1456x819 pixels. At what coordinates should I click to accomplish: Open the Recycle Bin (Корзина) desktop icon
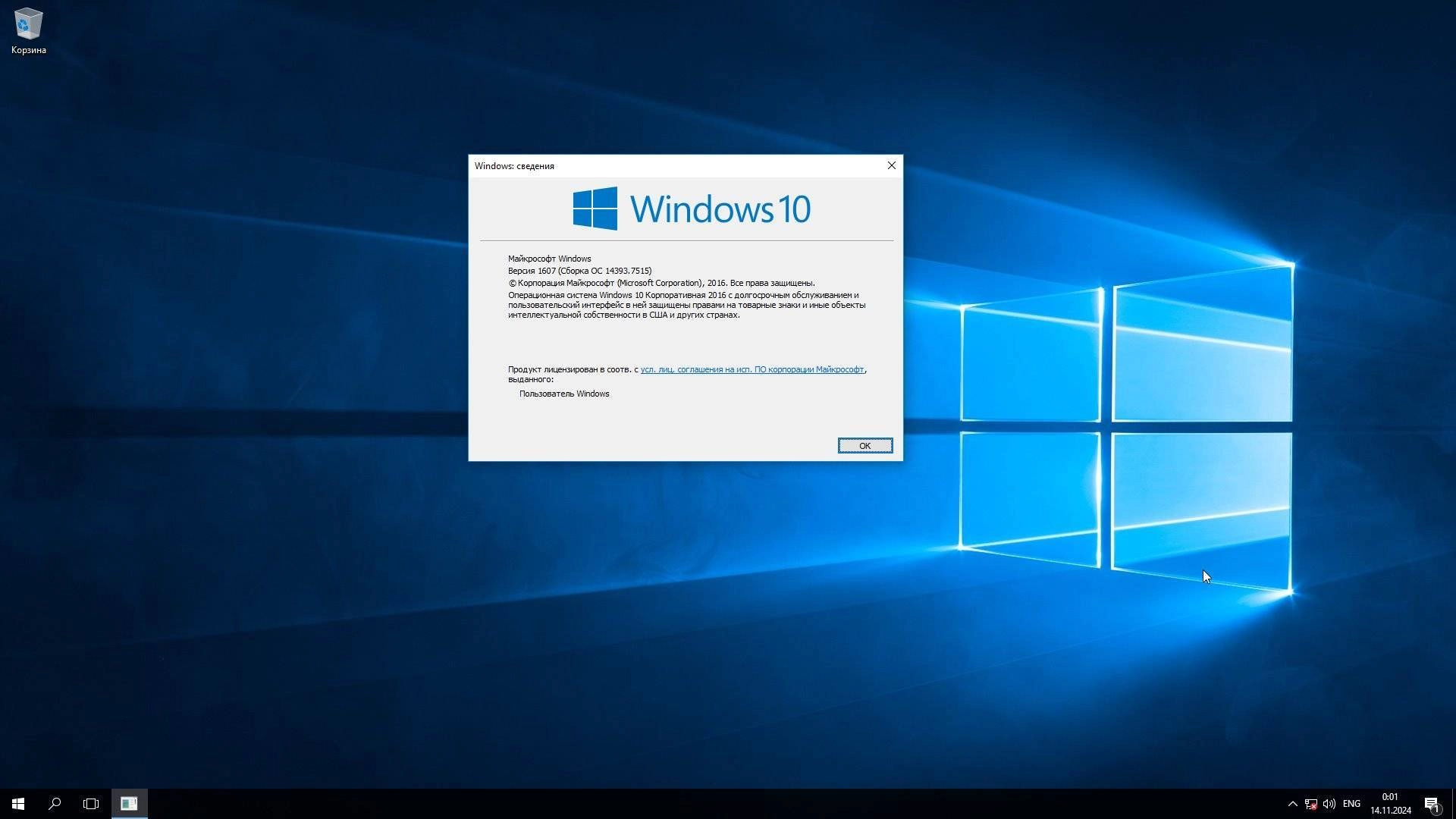28,32
